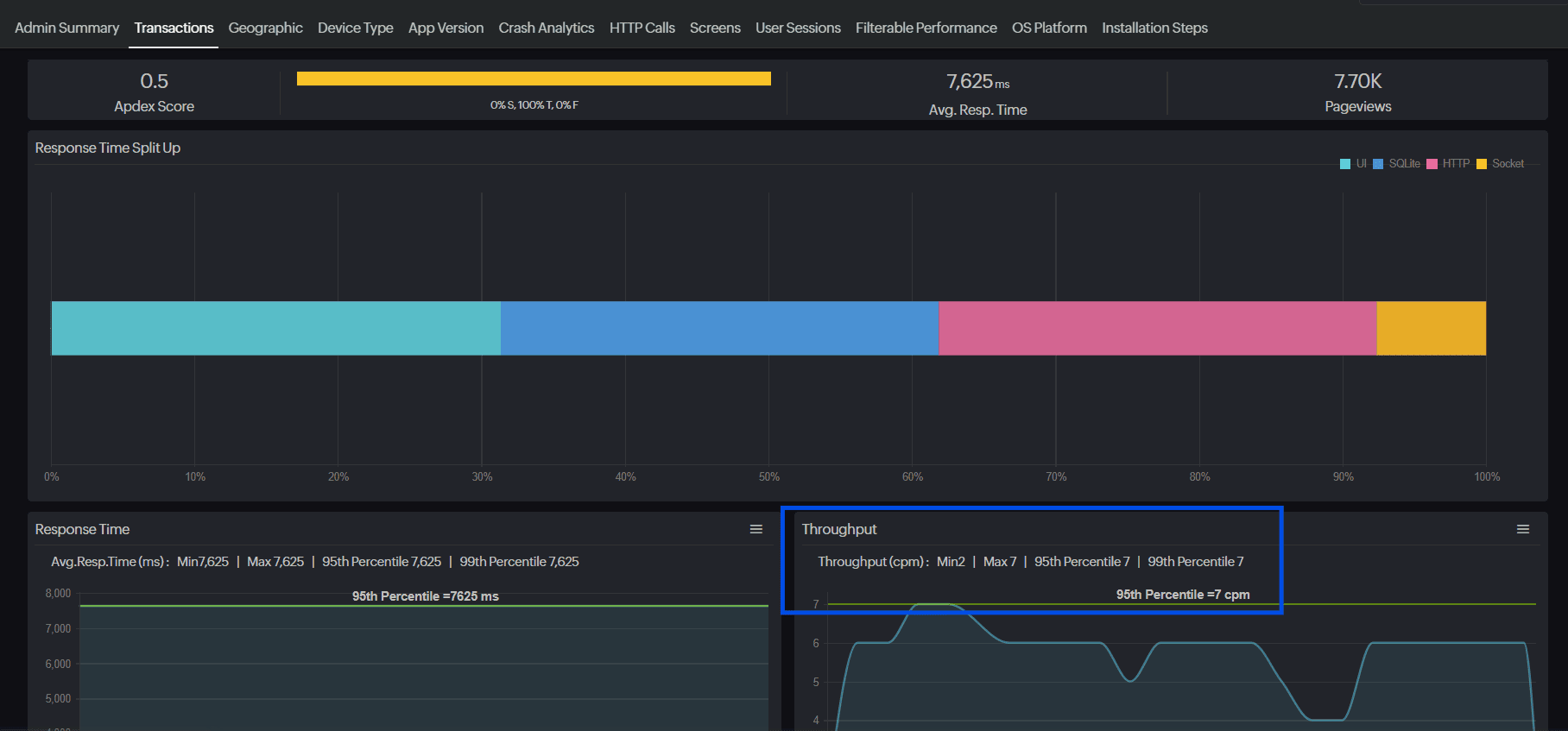Toggle the UI legend color swatch
This screenshot has width=1568, height=731.
tap(1345, 164)
